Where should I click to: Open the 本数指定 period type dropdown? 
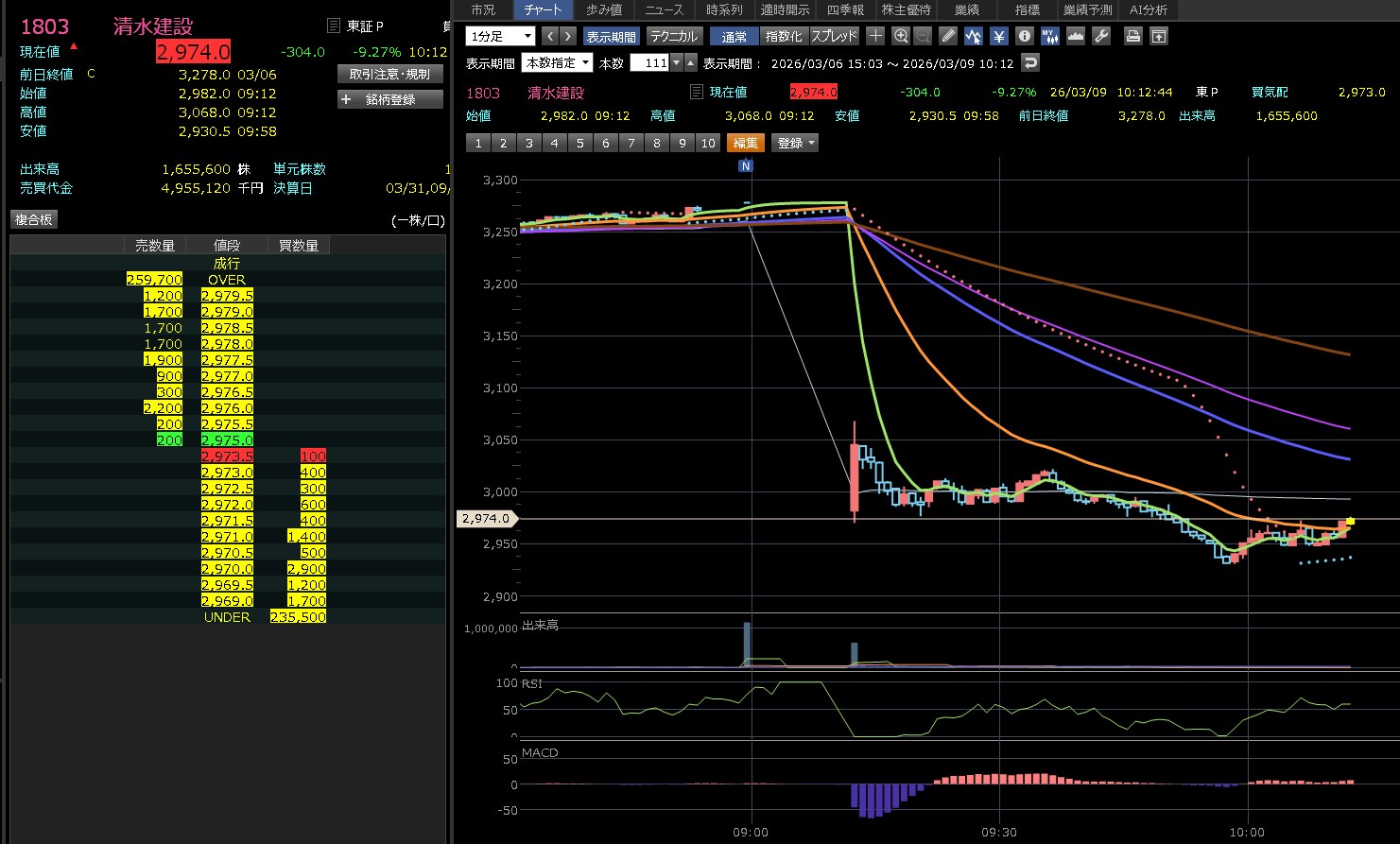[x=558, y=63]
